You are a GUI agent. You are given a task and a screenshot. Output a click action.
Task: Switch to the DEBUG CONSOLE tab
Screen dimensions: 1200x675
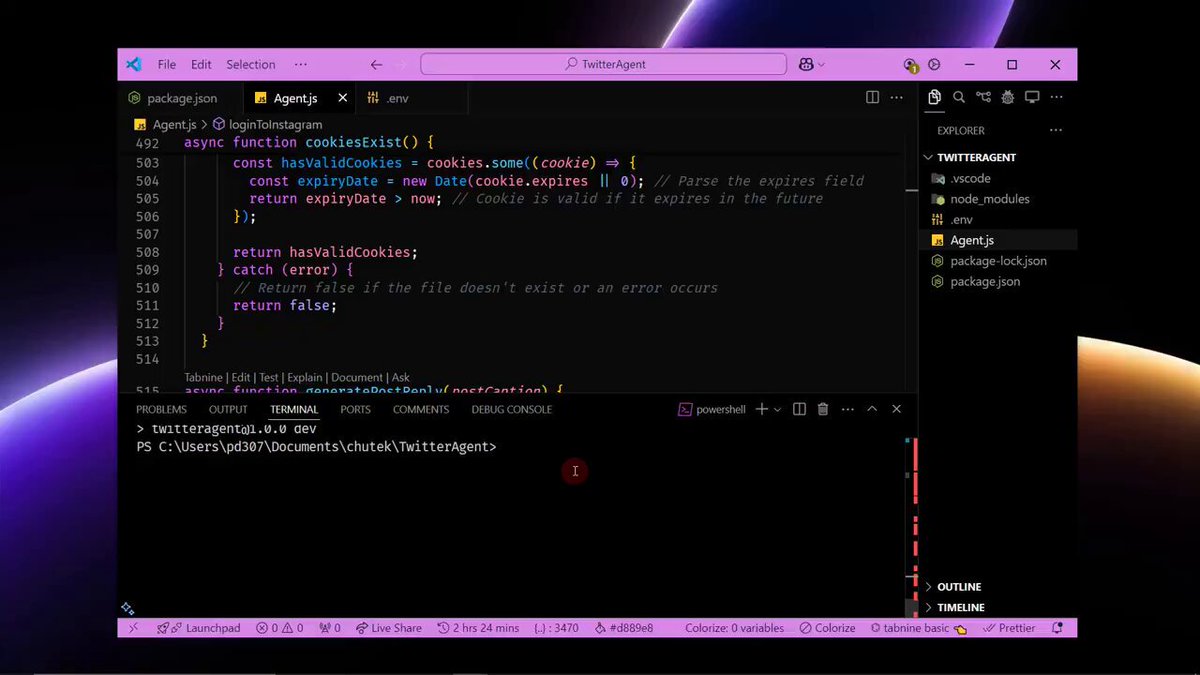tap(511, 409)
